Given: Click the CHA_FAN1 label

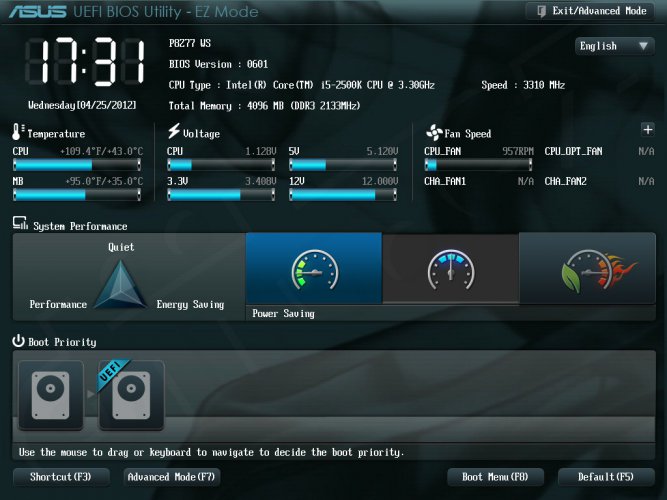Looking at the screenshot, I should pyautogui.click(x=445, y=182).
